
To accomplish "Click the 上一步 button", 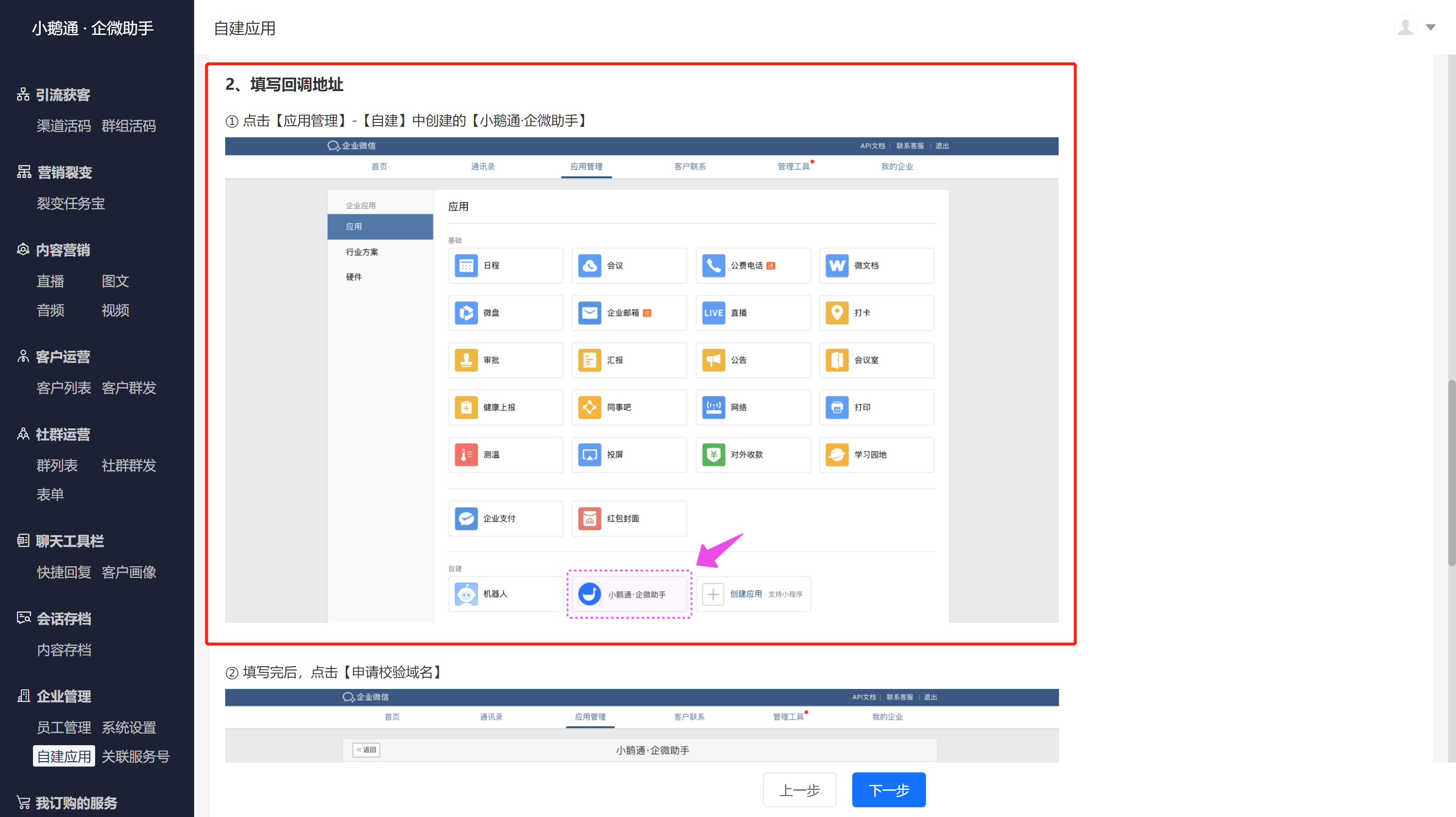I will pyautogui.click(x=799, y=789).
